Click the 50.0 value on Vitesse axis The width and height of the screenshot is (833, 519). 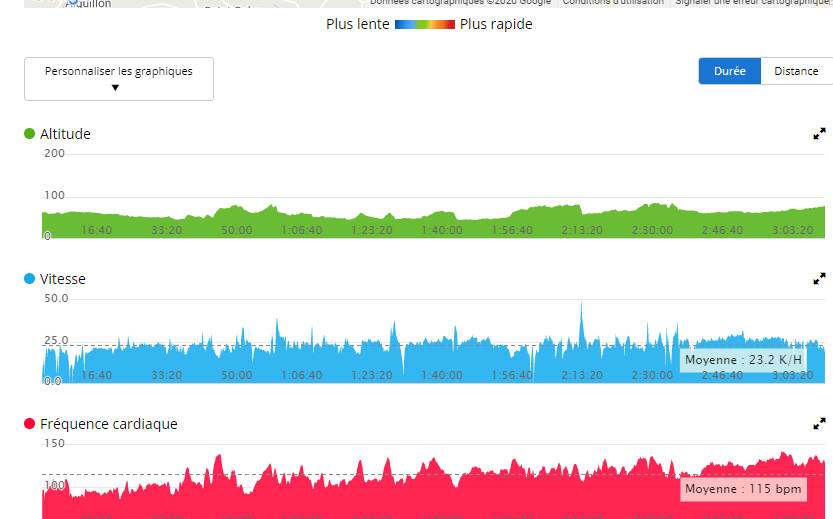pos(56,298)
